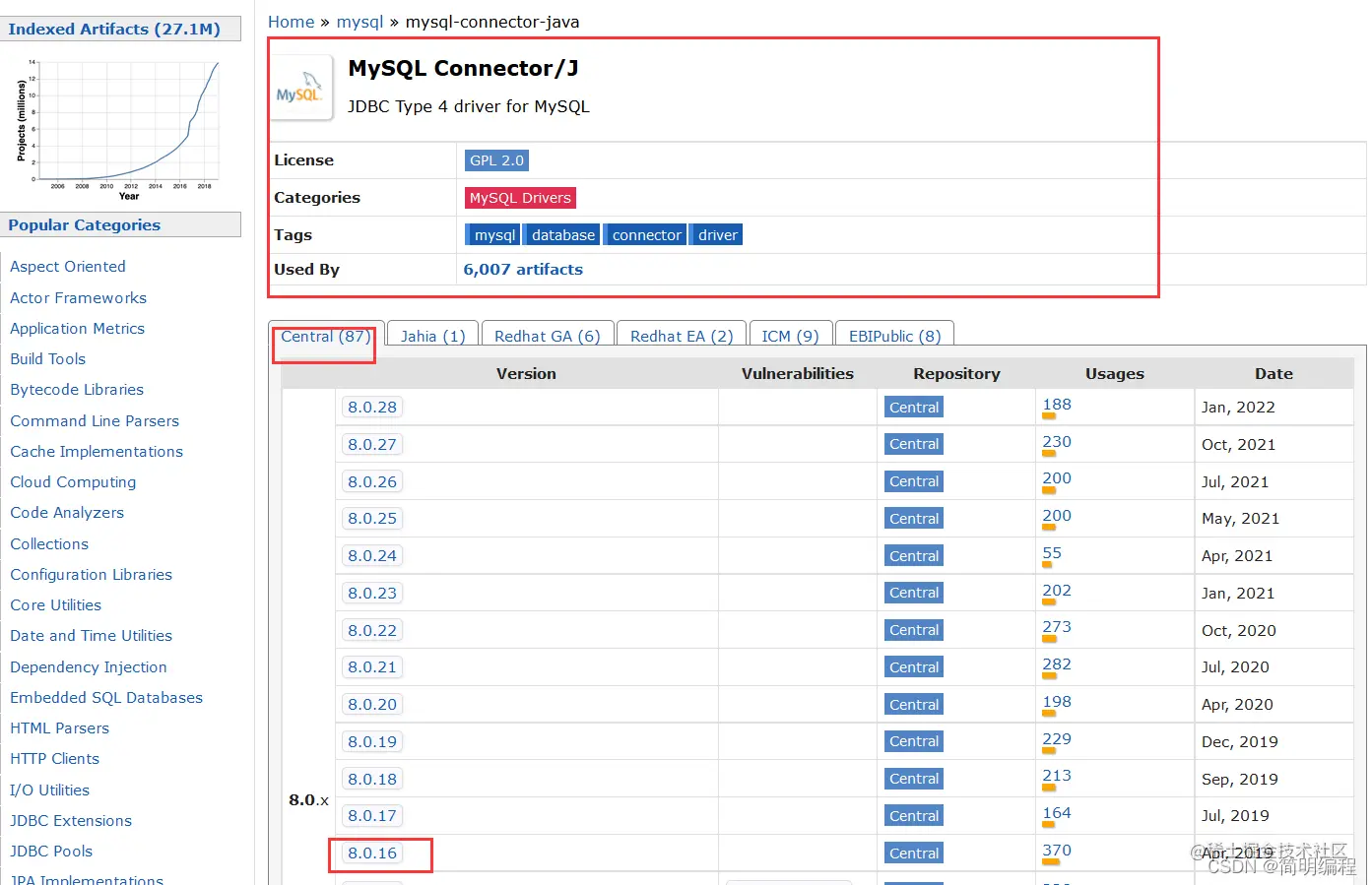
Task: Open the 230 usages link for 8.0.27
Action: coord(1057,442)
